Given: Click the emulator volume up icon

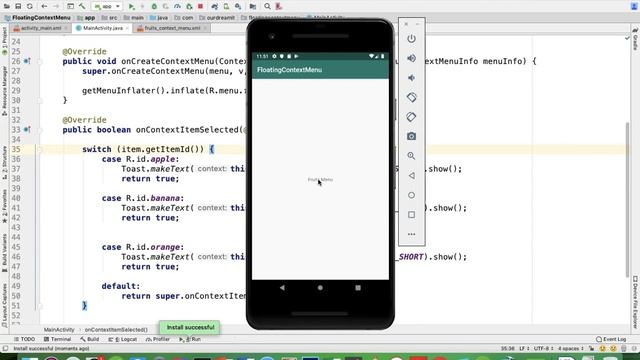Looking at the screenshot, I should (411, 58).
